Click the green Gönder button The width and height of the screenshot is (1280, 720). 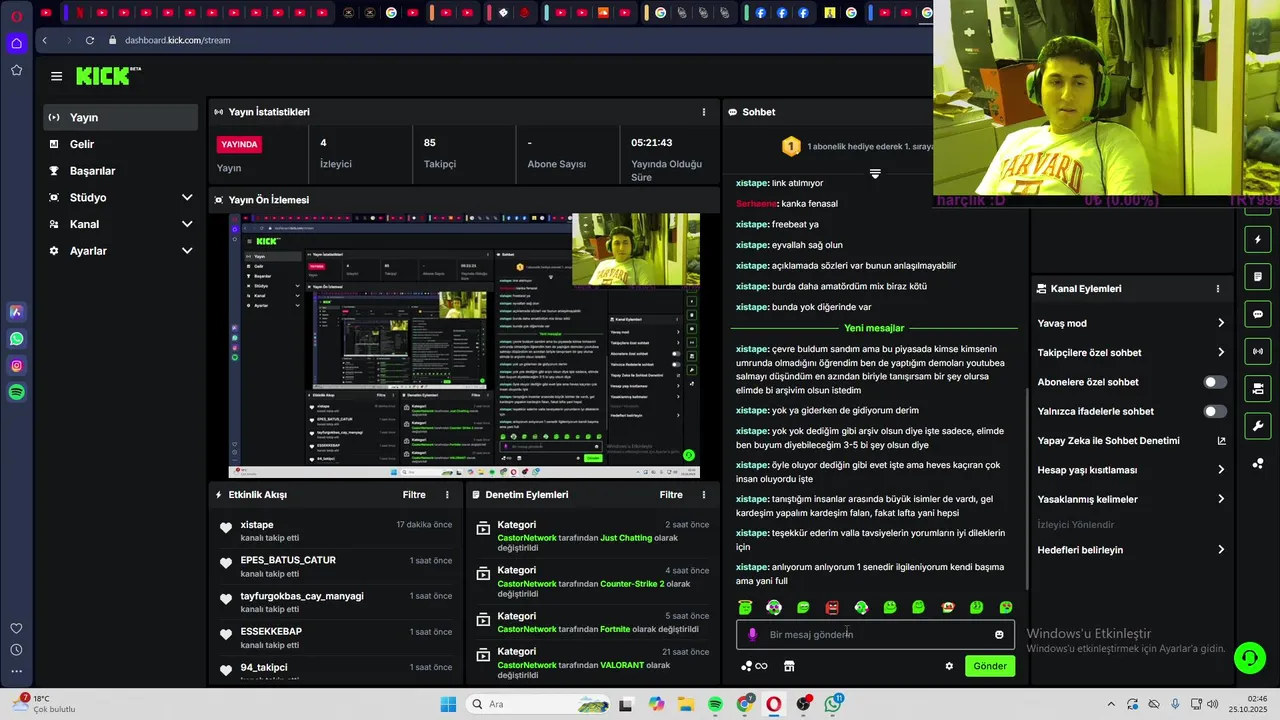[x=990, y=666]
